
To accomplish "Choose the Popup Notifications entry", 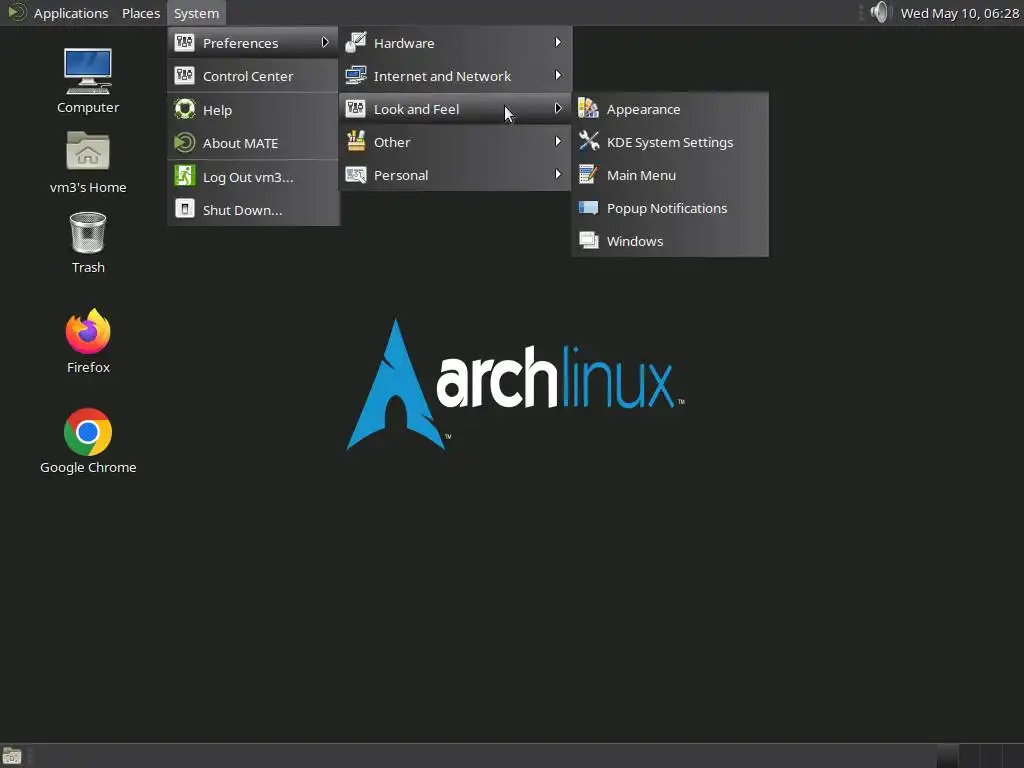I will pyautogui.click(x=670, y=208).
